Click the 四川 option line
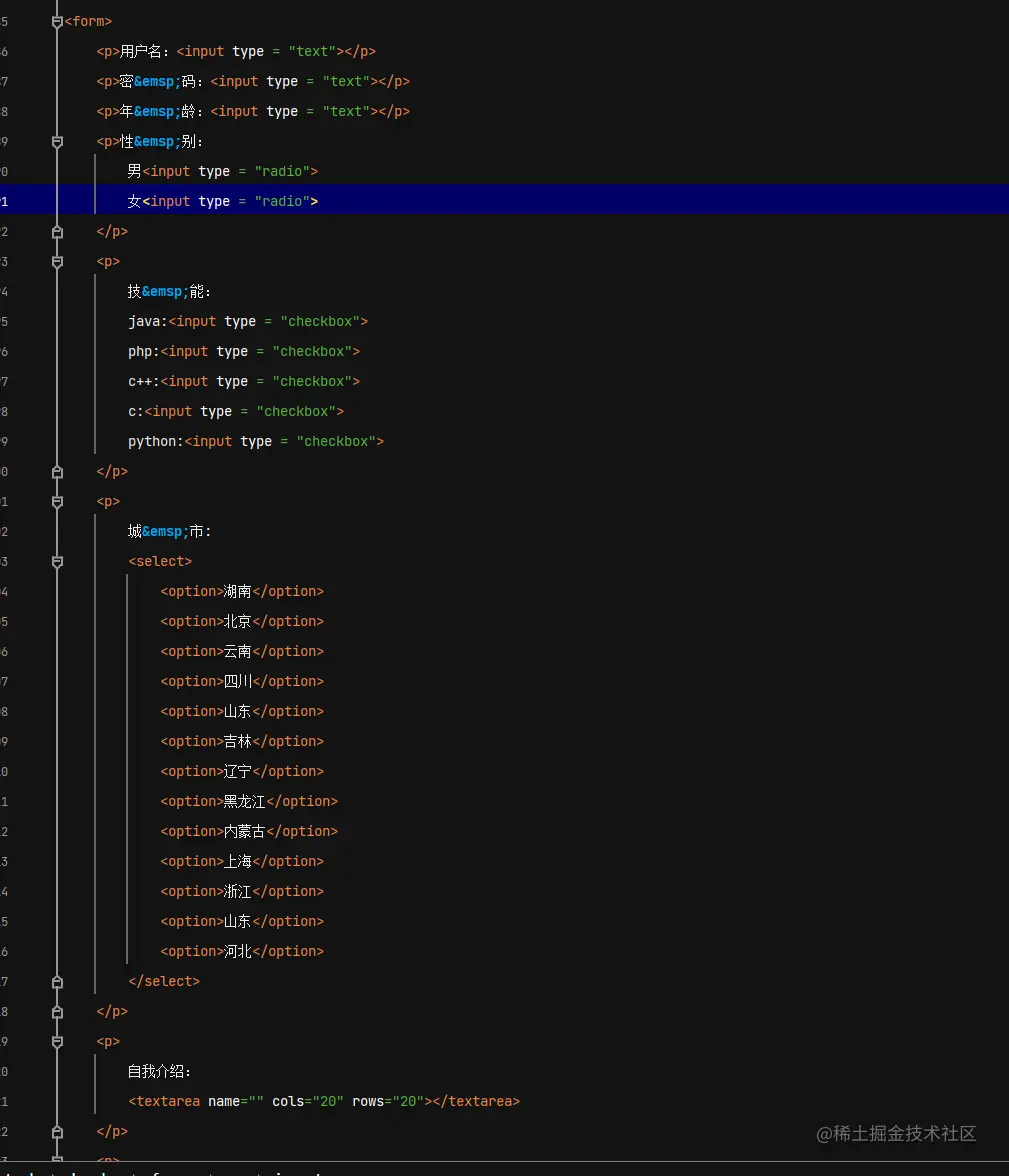1009x1176 pixels. pyautogui.click(x=242, y=682)
